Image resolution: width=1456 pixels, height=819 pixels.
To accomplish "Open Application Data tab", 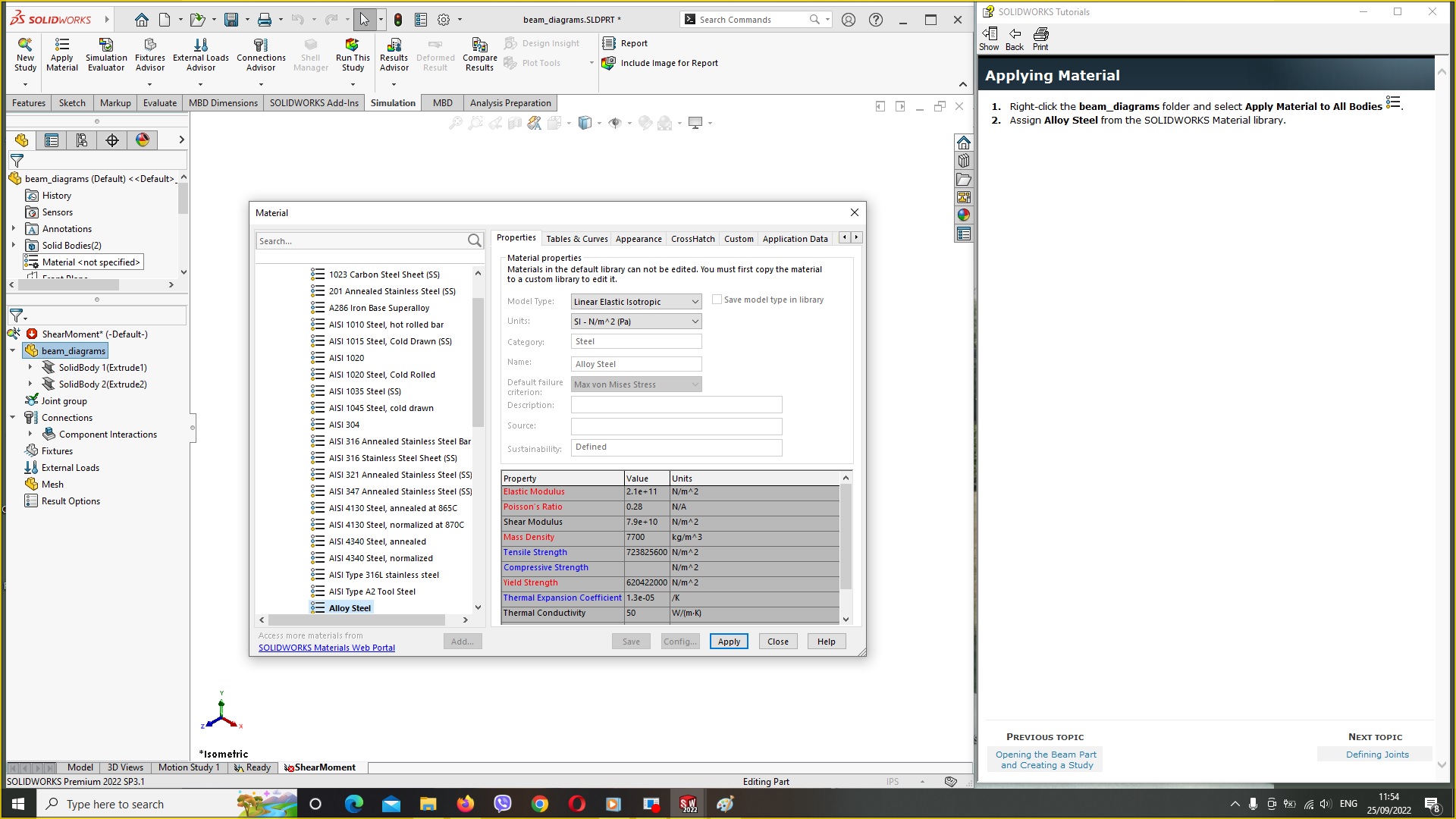I will [795, 239].
